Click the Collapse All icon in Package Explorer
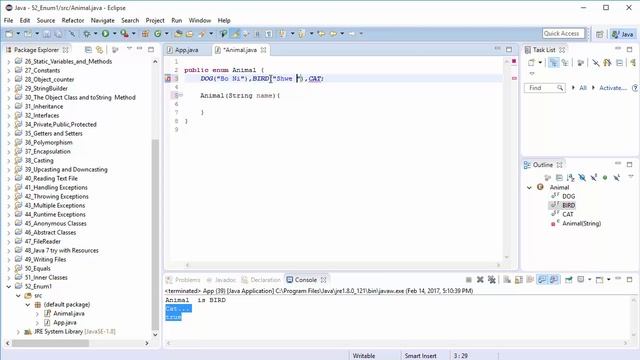 (x=88, y=50)
